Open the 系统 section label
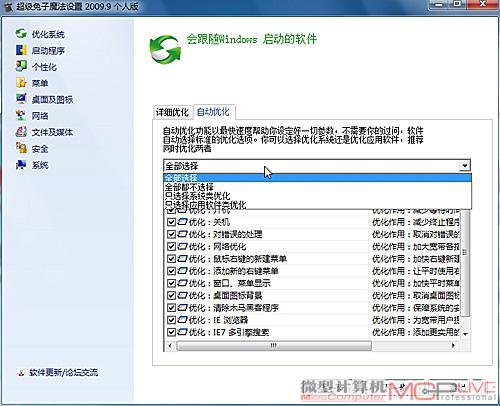Screen dimensions: 500x406 pyautogui.click(x=40, y=165)
